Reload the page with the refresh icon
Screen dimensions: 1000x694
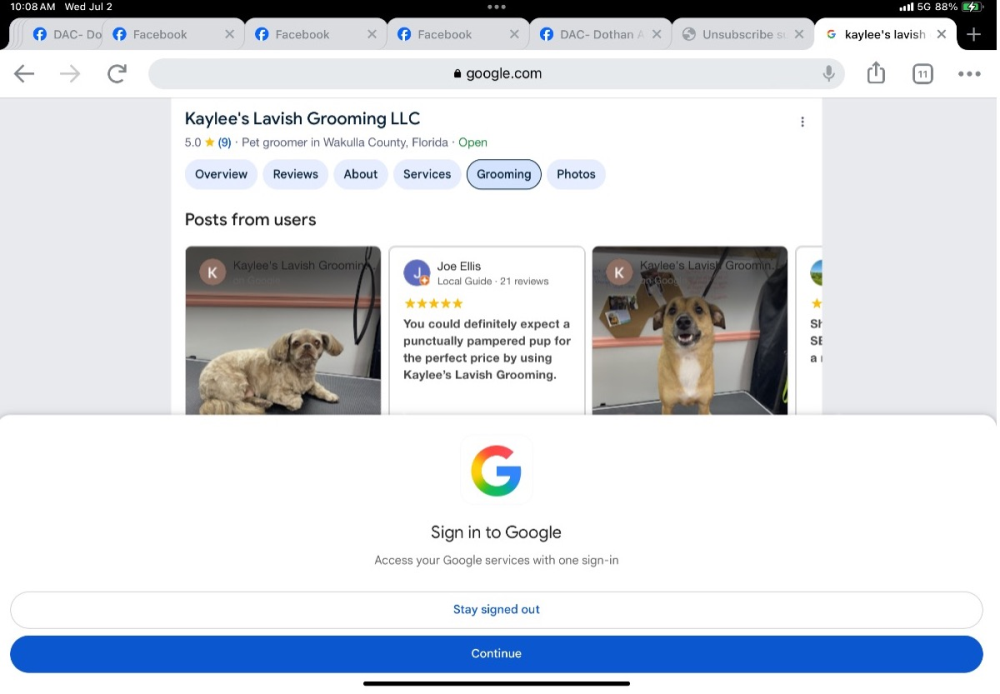pos(117,73)
